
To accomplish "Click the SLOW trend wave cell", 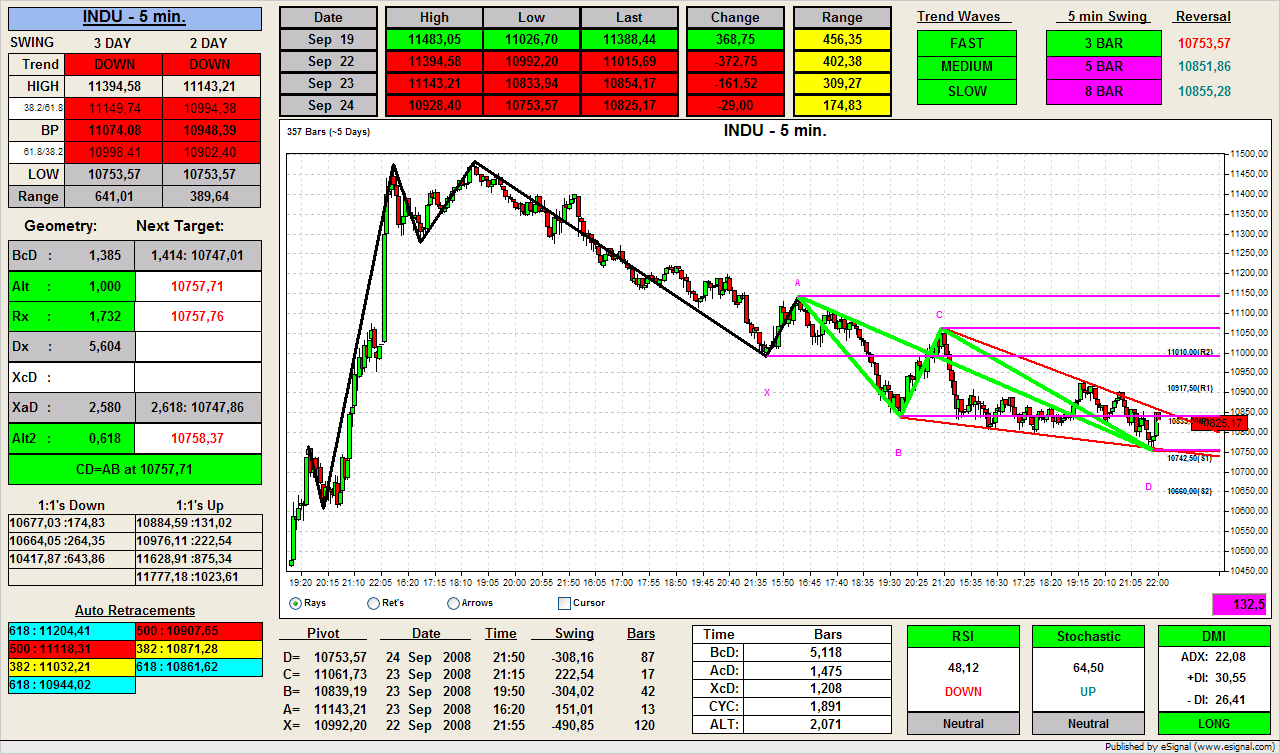I will click(967, 91).
